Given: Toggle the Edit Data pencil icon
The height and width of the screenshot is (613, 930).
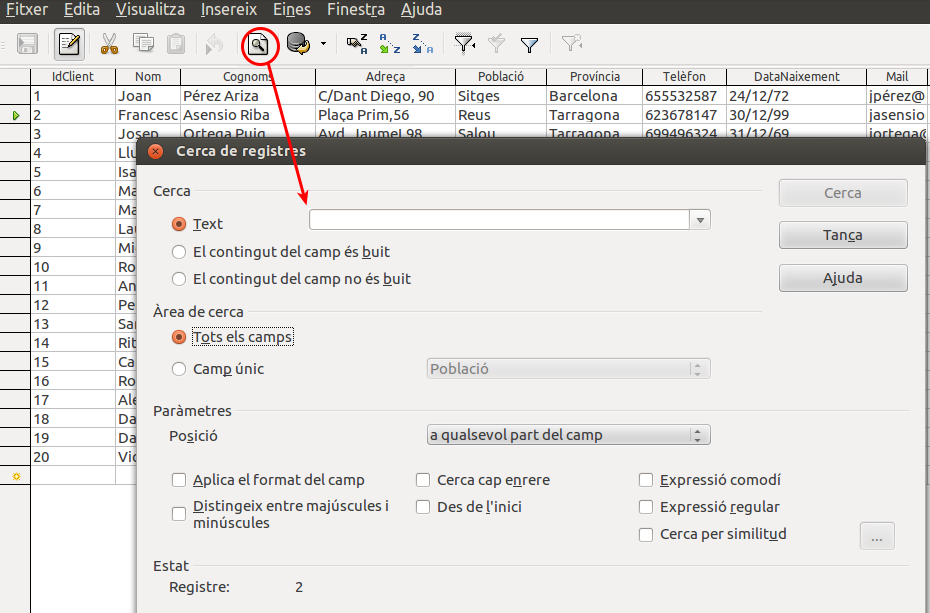Looking at the screenshot, I should pyautogui.click(x=69, y=44).
